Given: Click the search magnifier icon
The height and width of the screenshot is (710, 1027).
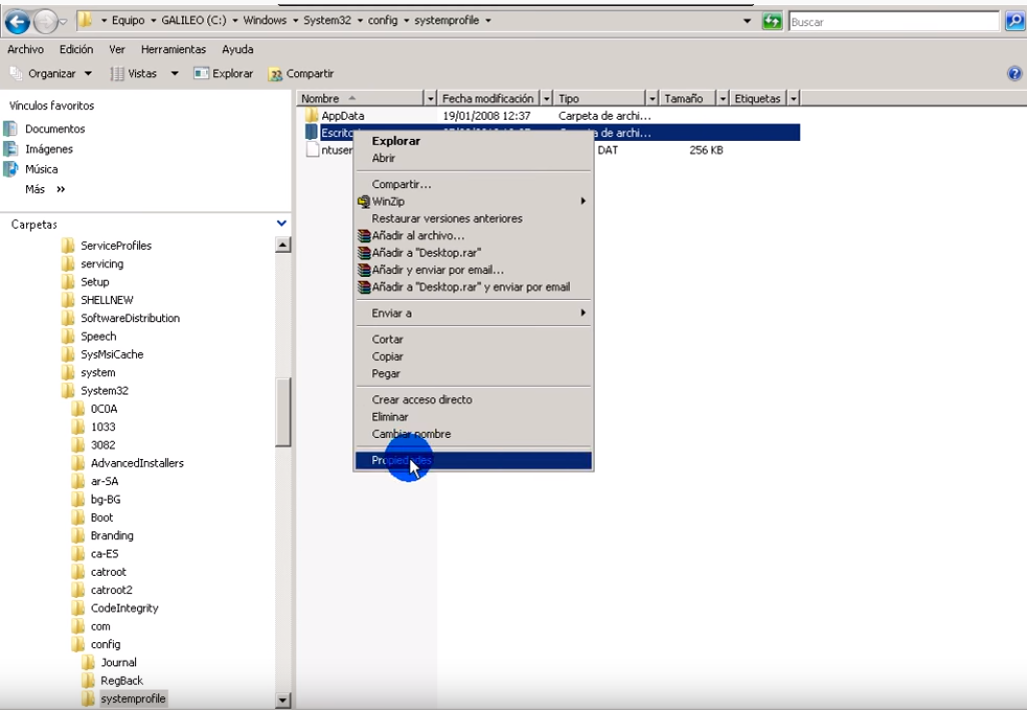Looking at the screenshot, I should [1015, 21].
